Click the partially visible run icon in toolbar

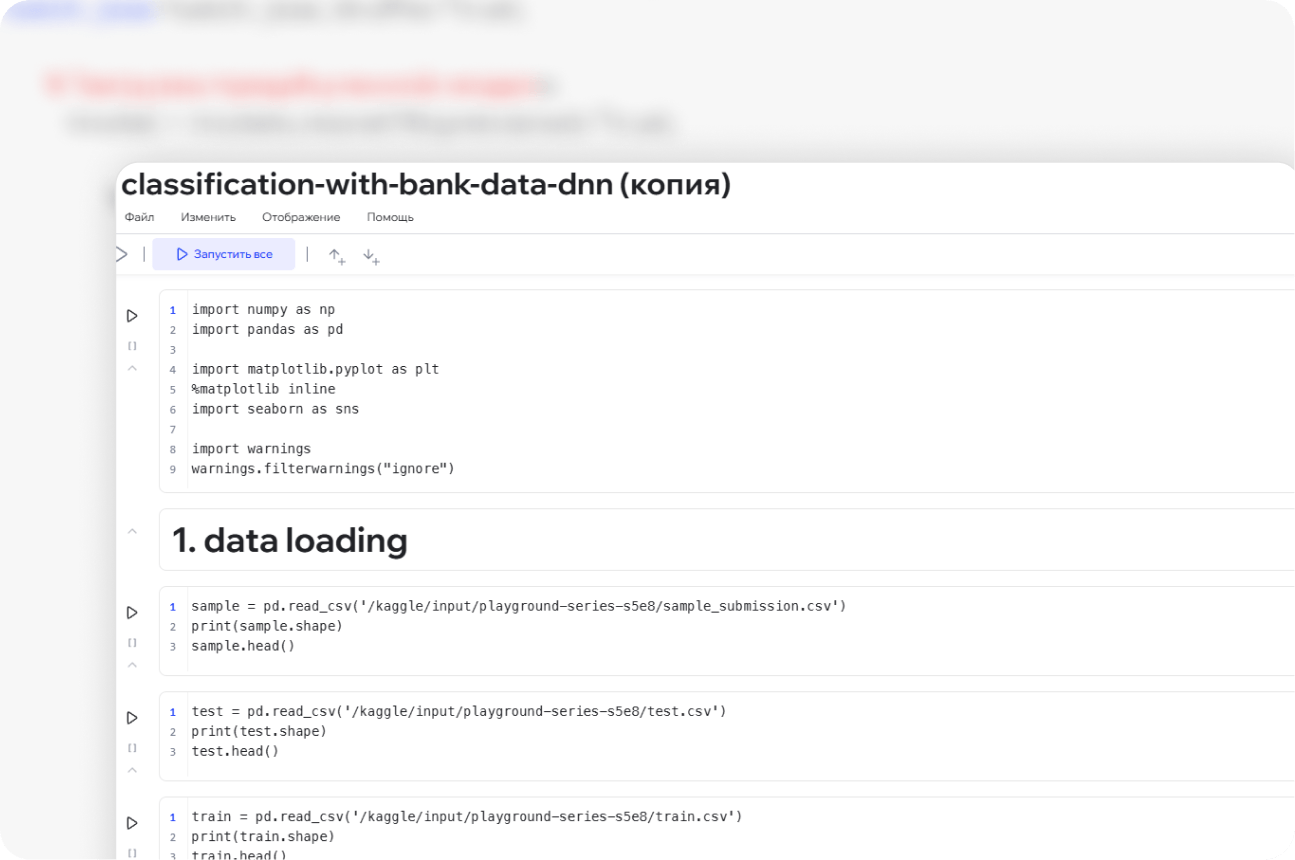[122, 255]
